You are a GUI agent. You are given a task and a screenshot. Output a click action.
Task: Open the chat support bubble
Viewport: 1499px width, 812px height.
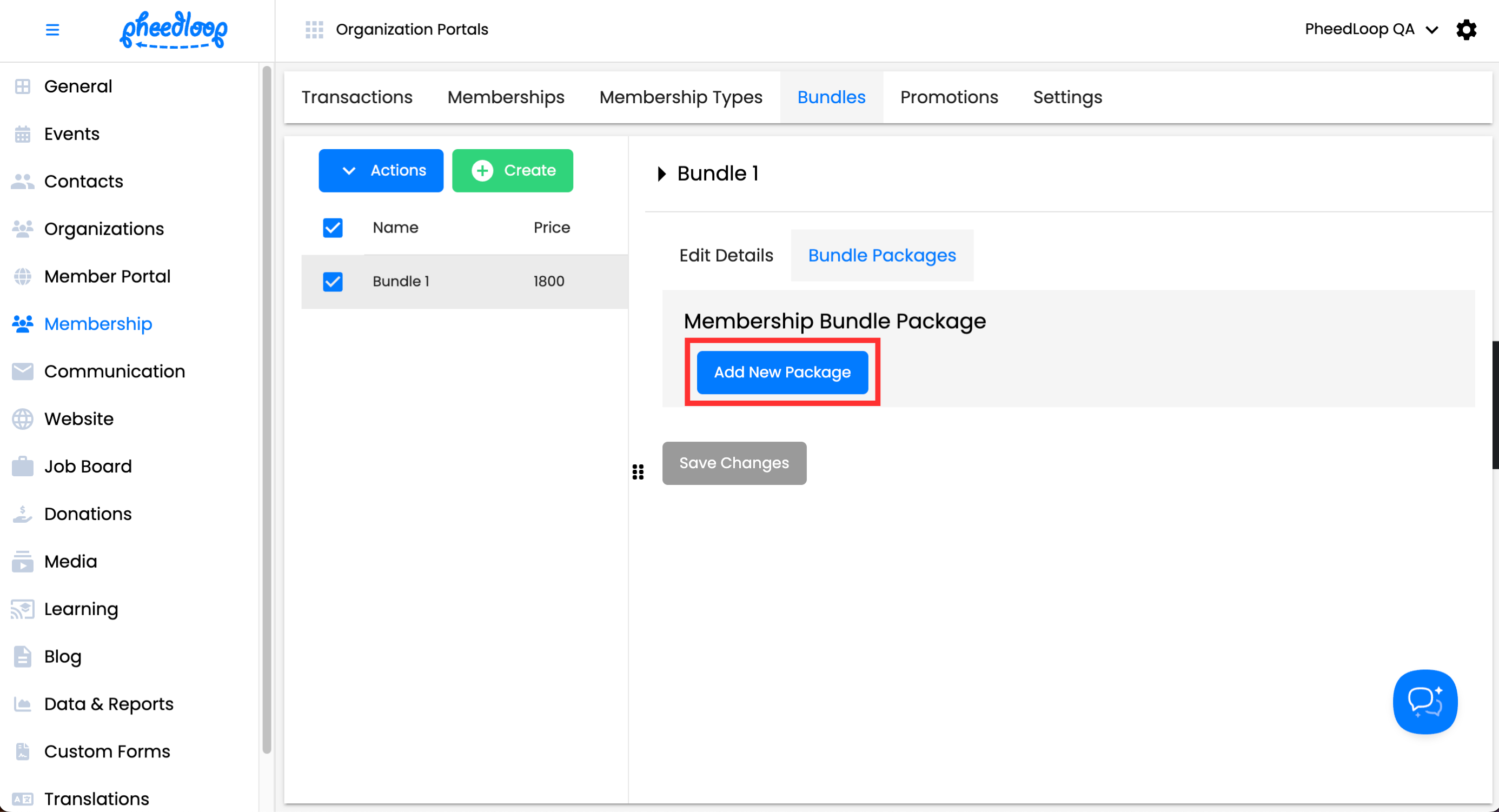(1424, 702)
